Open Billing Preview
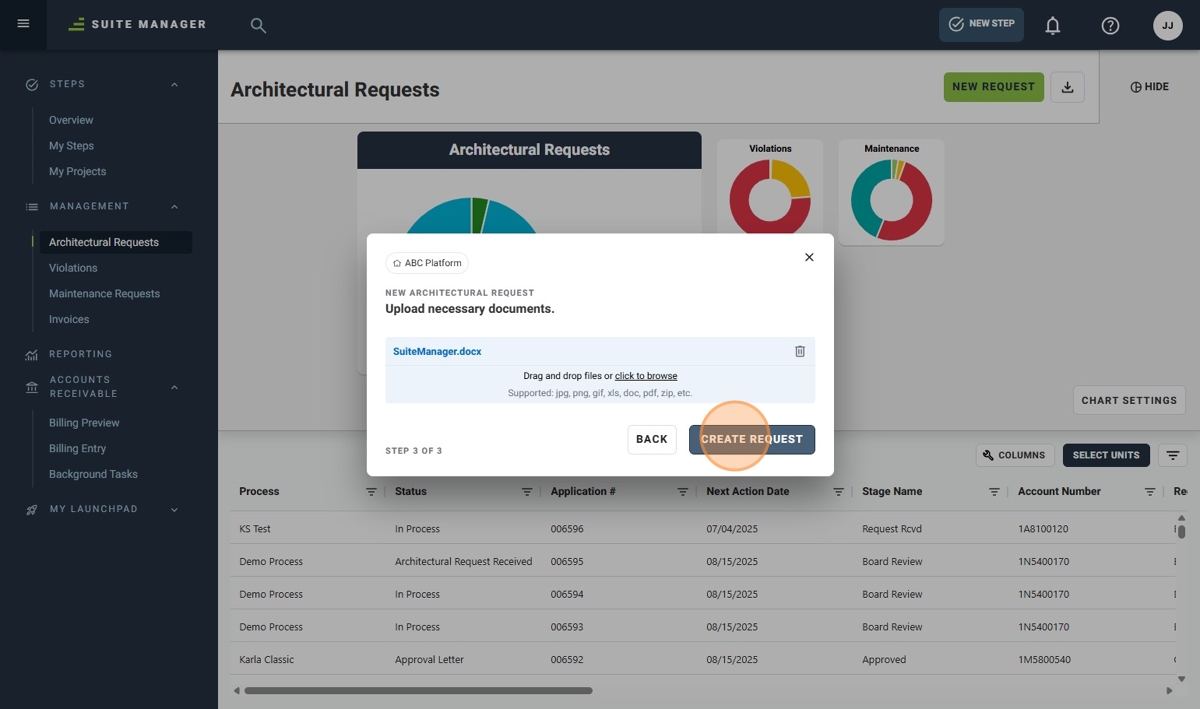 [84, 423]
